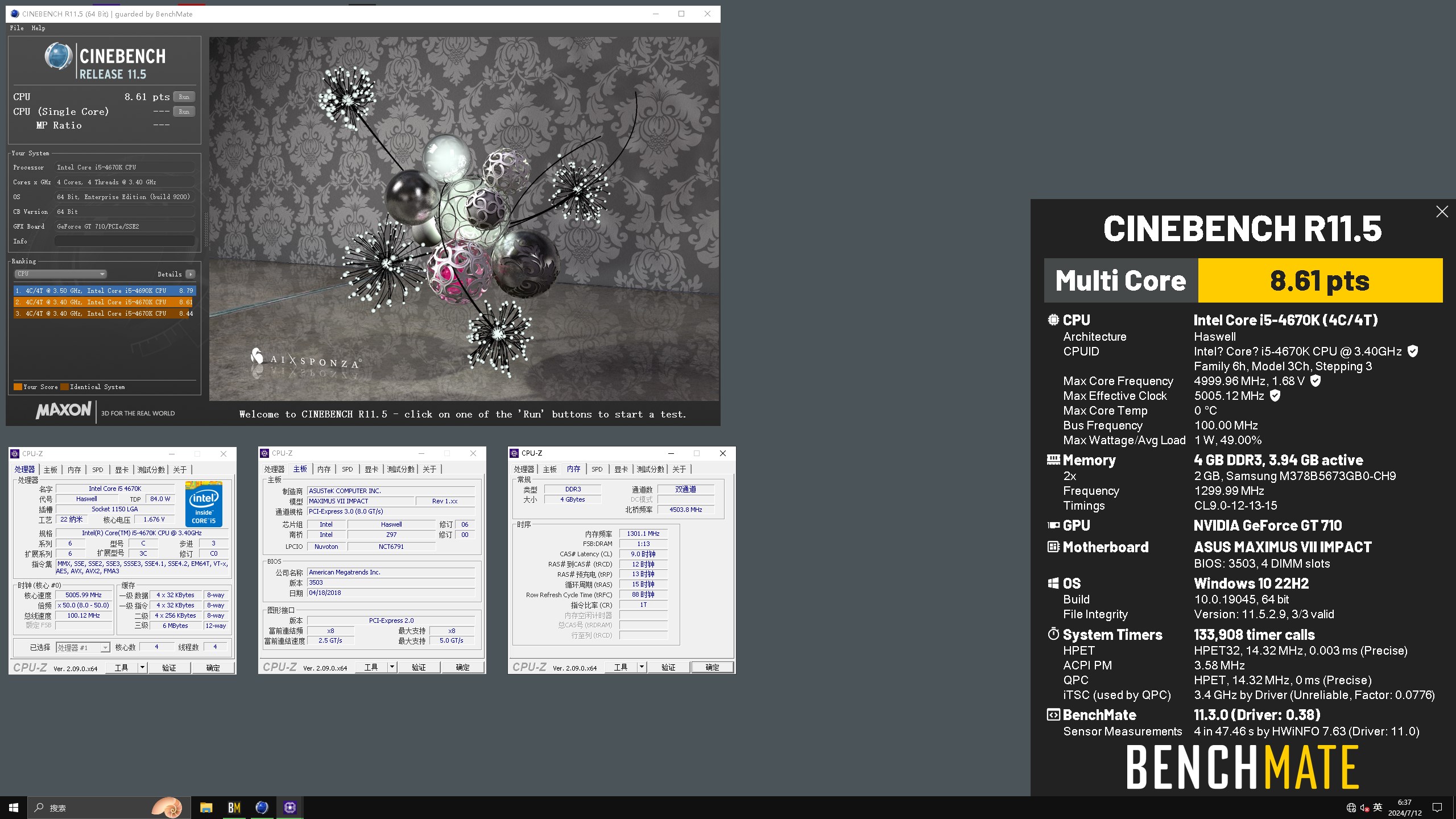Click the Intel Core i5 badge in CPU-Z
Image resolution: width=1456 pixels, height=819 pixels.
click(204, 504)
